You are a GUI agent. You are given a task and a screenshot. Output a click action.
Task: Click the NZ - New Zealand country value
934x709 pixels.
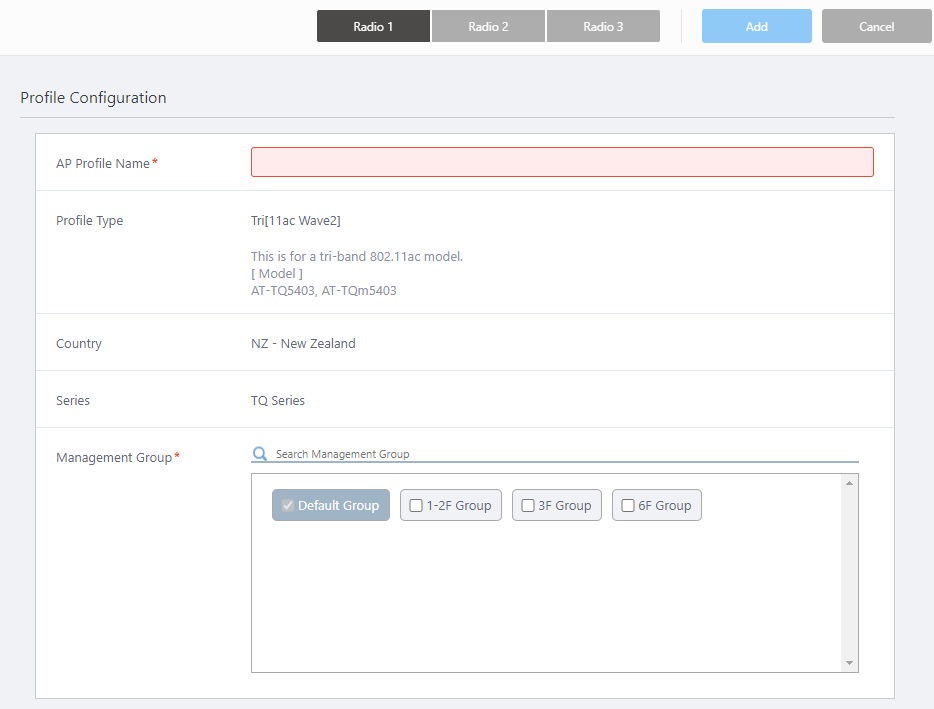click(303, 343)
